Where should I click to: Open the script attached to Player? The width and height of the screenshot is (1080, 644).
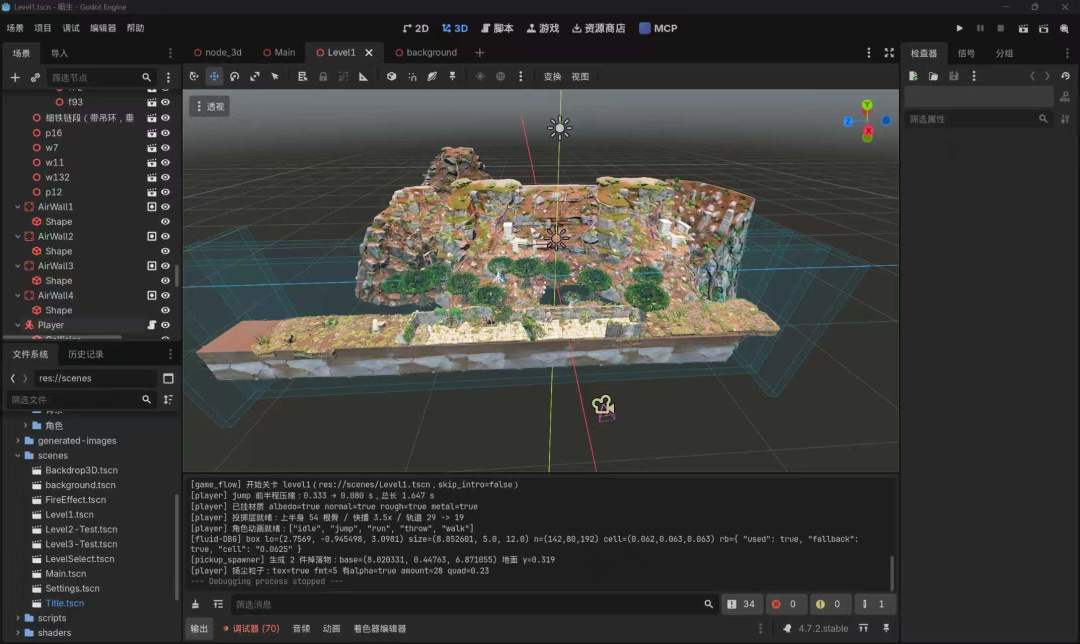coord(152,325)
